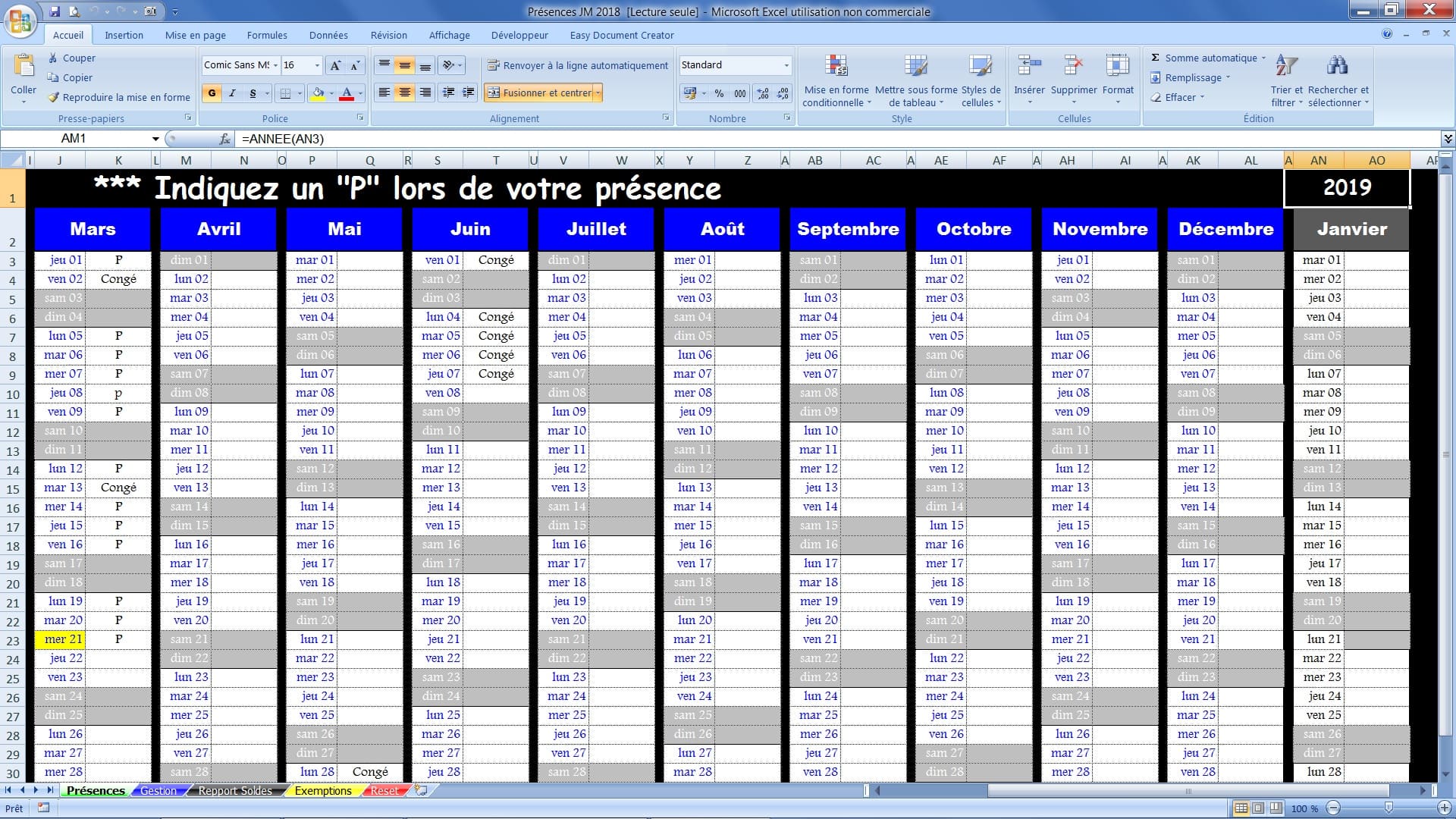Open the font name dropdown
This screenshot has width=1456, height=819.
coord(275,65)
